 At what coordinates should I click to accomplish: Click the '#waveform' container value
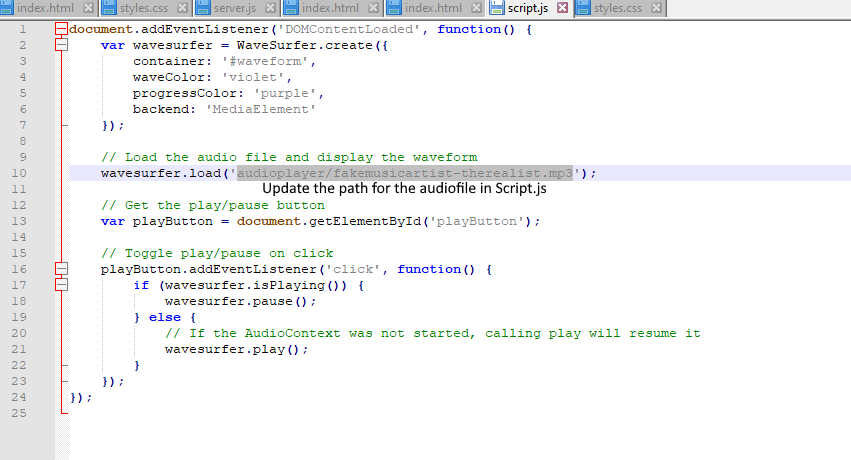(265, 61)
